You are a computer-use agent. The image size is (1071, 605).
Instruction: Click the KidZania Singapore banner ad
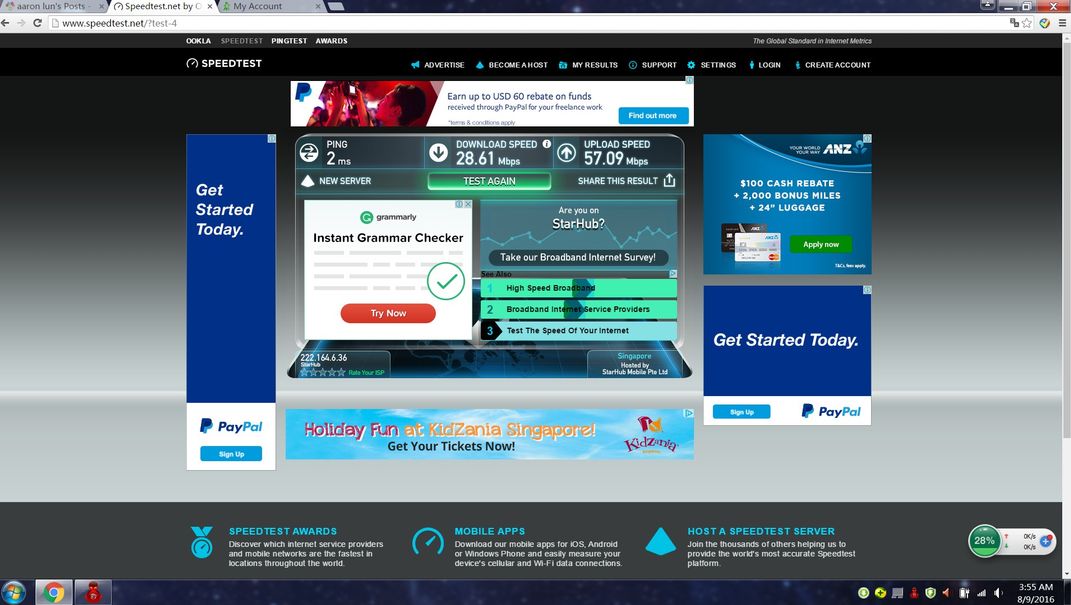(490, 434)
